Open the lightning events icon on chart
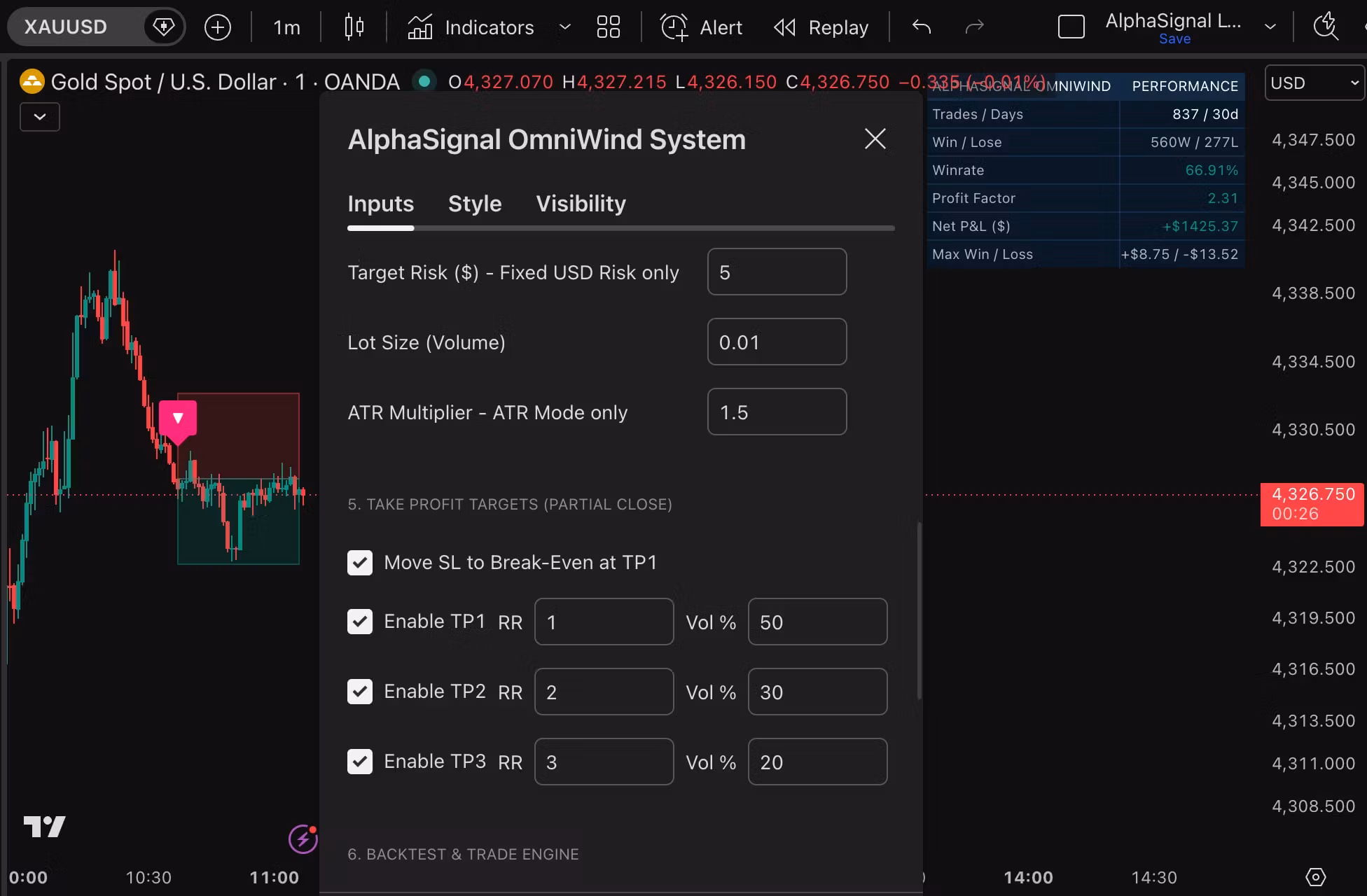Image resolution: width=1367 pixels, height=896 pixels. pos(303,839)
